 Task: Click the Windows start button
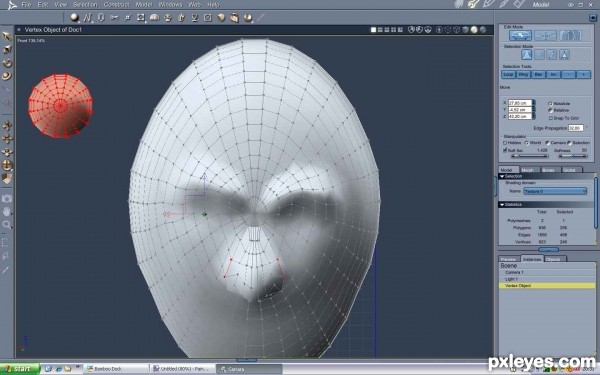click(x=20, y=369)
